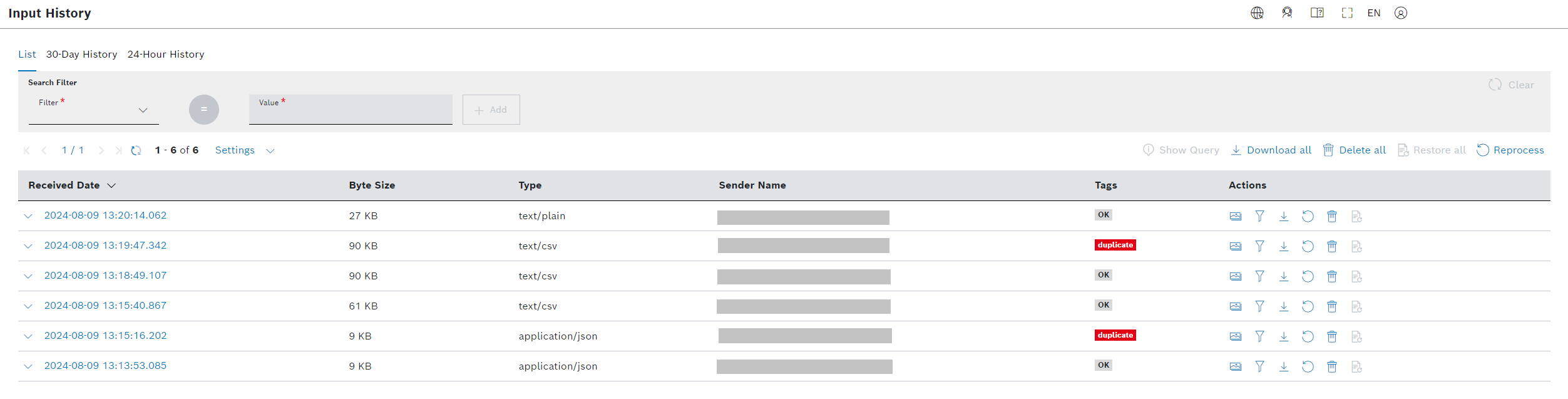Switch to the 30-Day History tab
Screen dimensions: 1568x399
81,54
